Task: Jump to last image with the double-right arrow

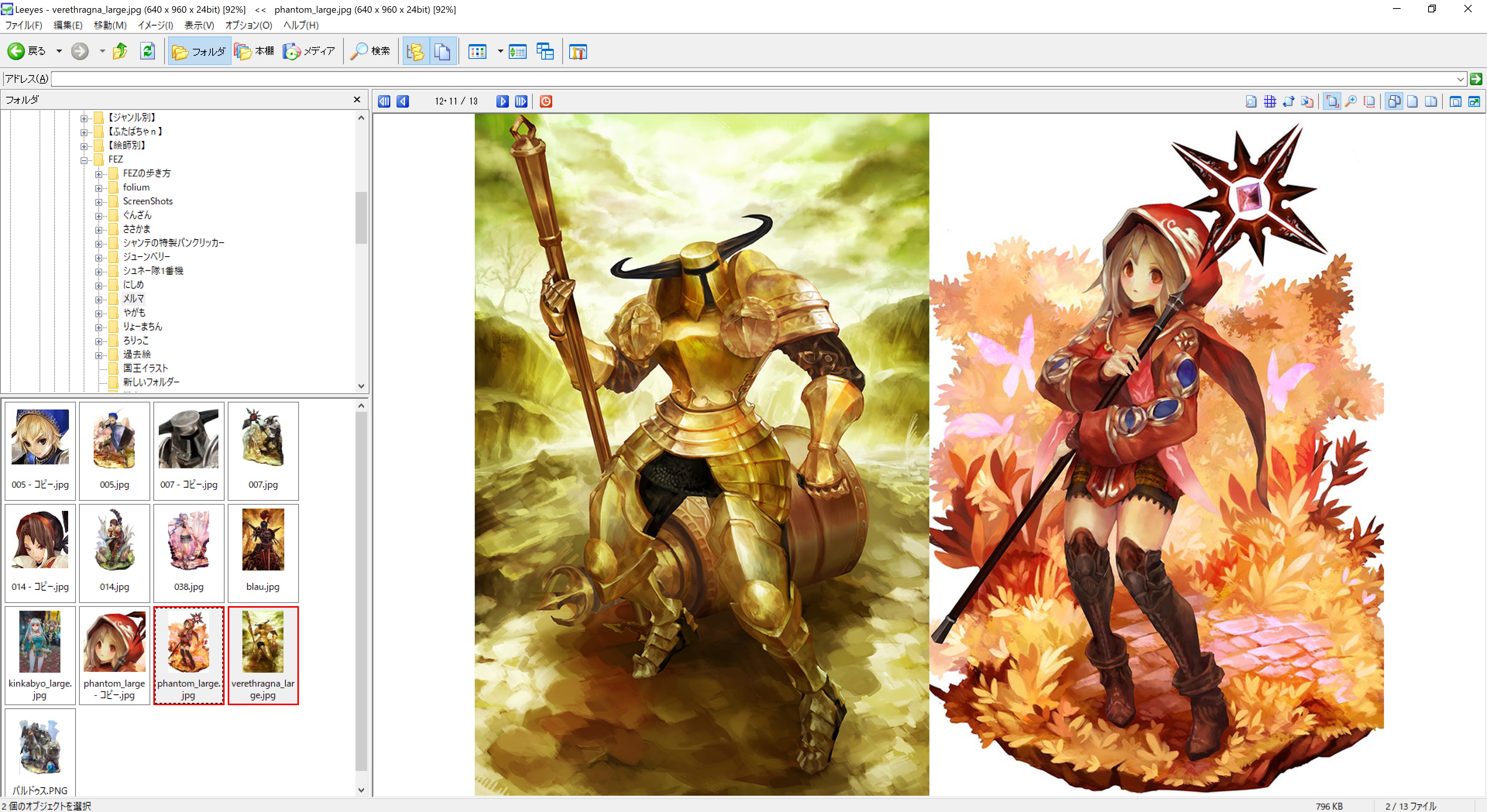Action: point(521,101)
